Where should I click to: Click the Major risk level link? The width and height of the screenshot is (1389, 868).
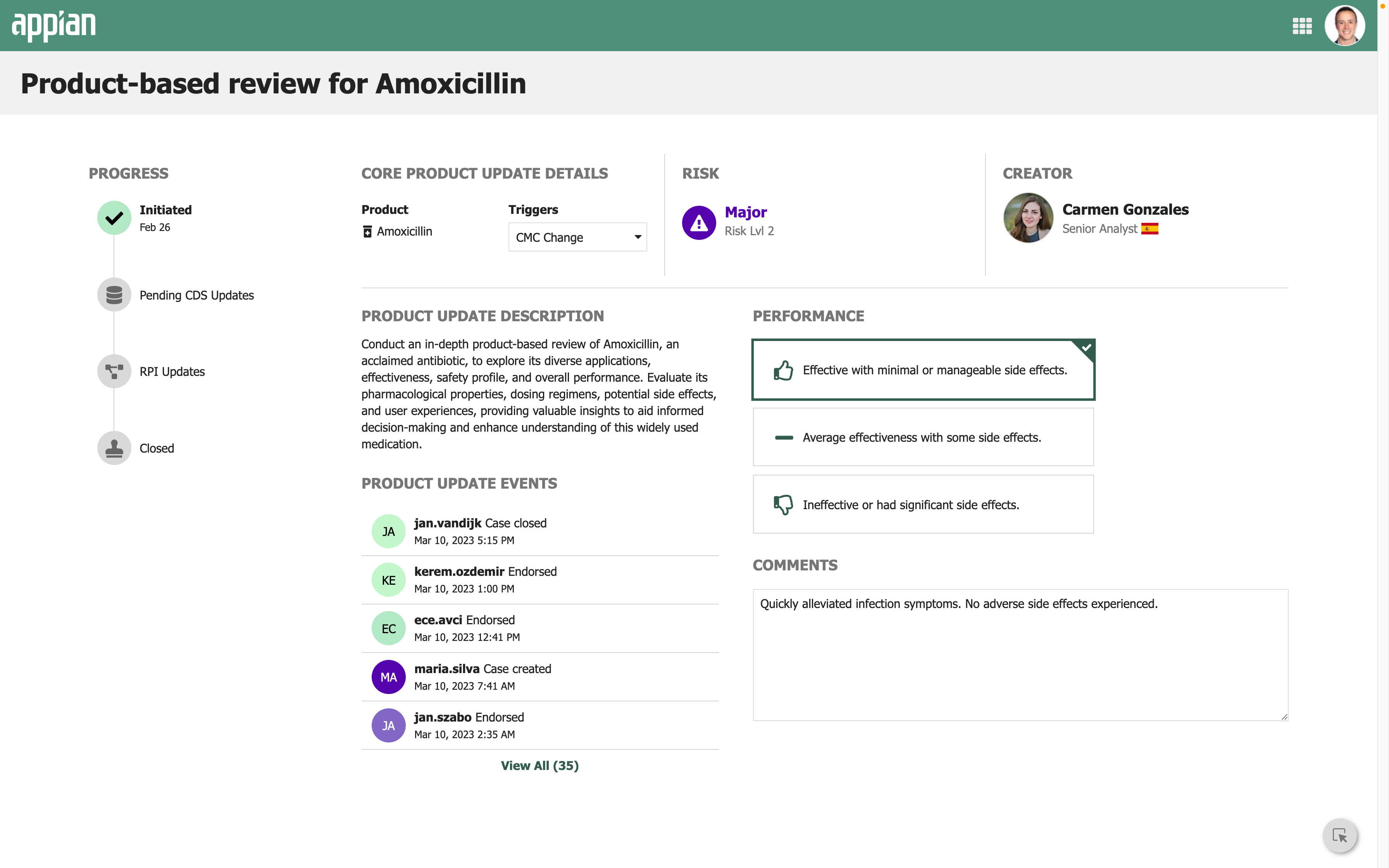pyautogui.click(x=746, y=212)
